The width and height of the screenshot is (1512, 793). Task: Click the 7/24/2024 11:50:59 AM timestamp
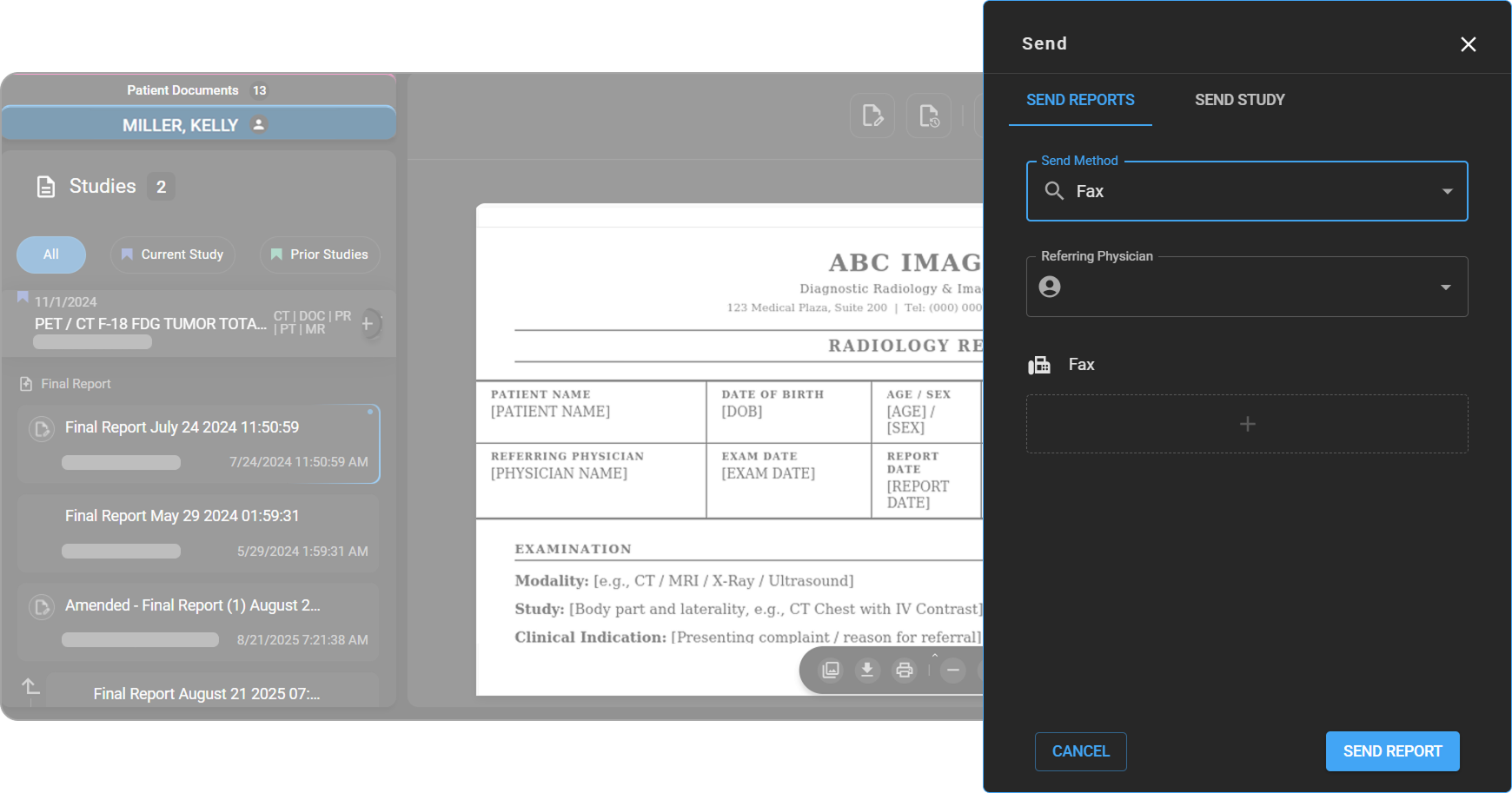point(299,462)
